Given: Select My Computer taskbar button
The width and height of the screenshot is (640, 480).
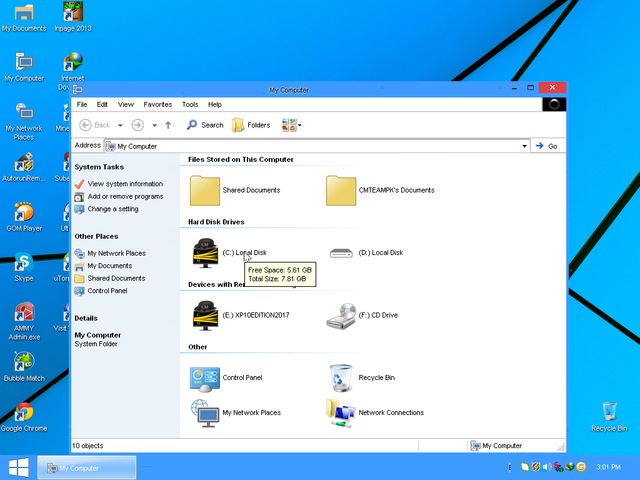Looking at the screenshot, I should (x=87, y=468).
